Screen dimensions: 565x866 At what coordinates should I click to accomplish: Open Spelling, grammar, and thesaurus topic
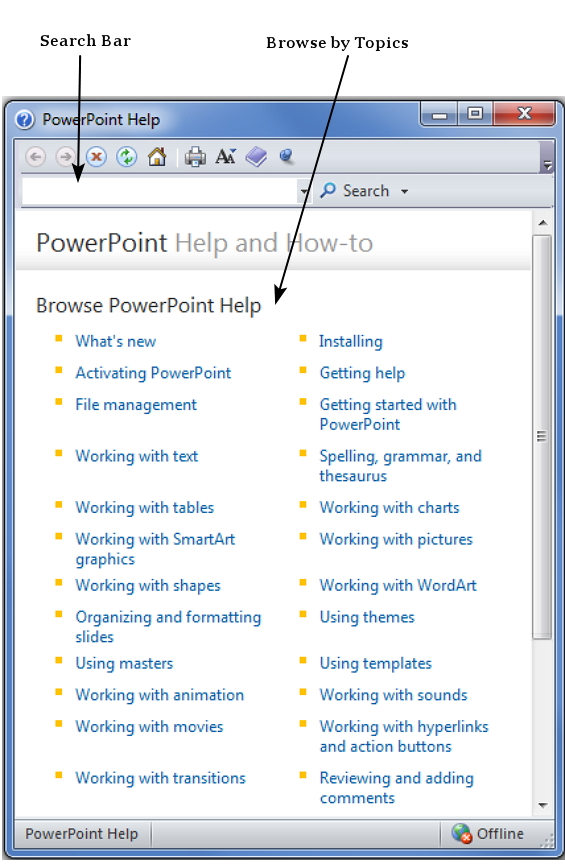(x=400, y=466)
